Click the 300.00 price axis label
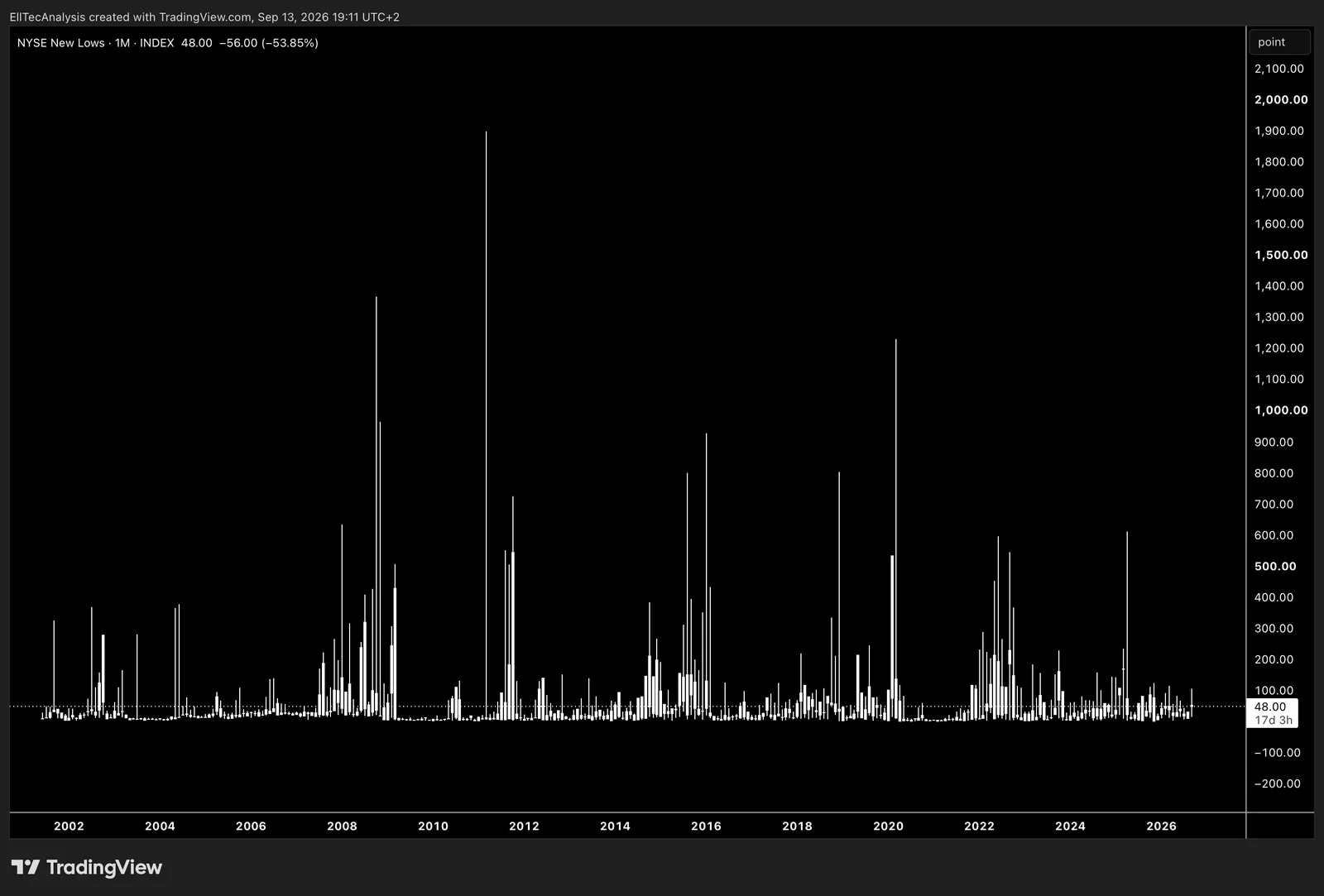This screenshot has width=1324, height=896. coord(1274,629)
